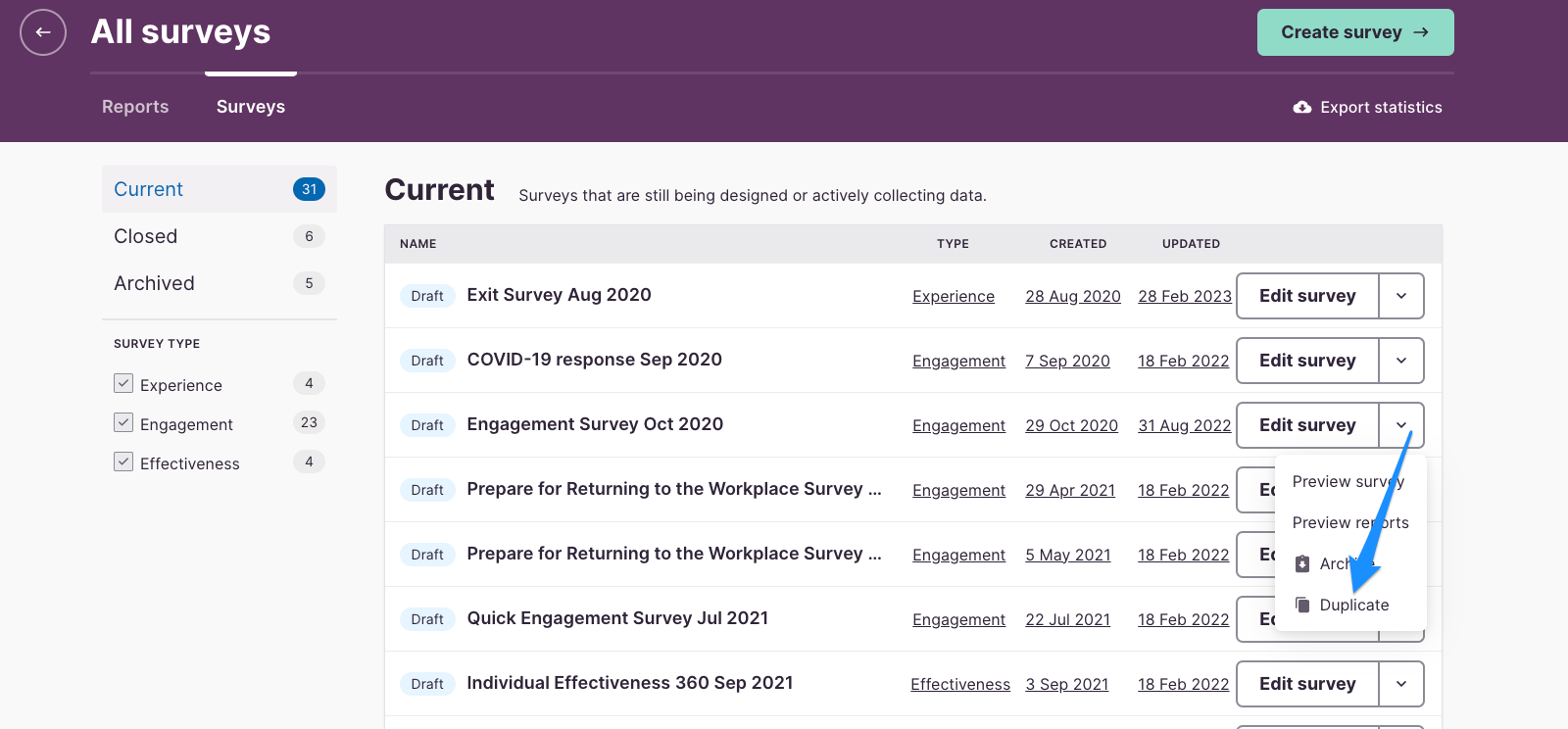Click the TYPE column header
This screenshot has width=1568, height=729.
click(953, 244)
